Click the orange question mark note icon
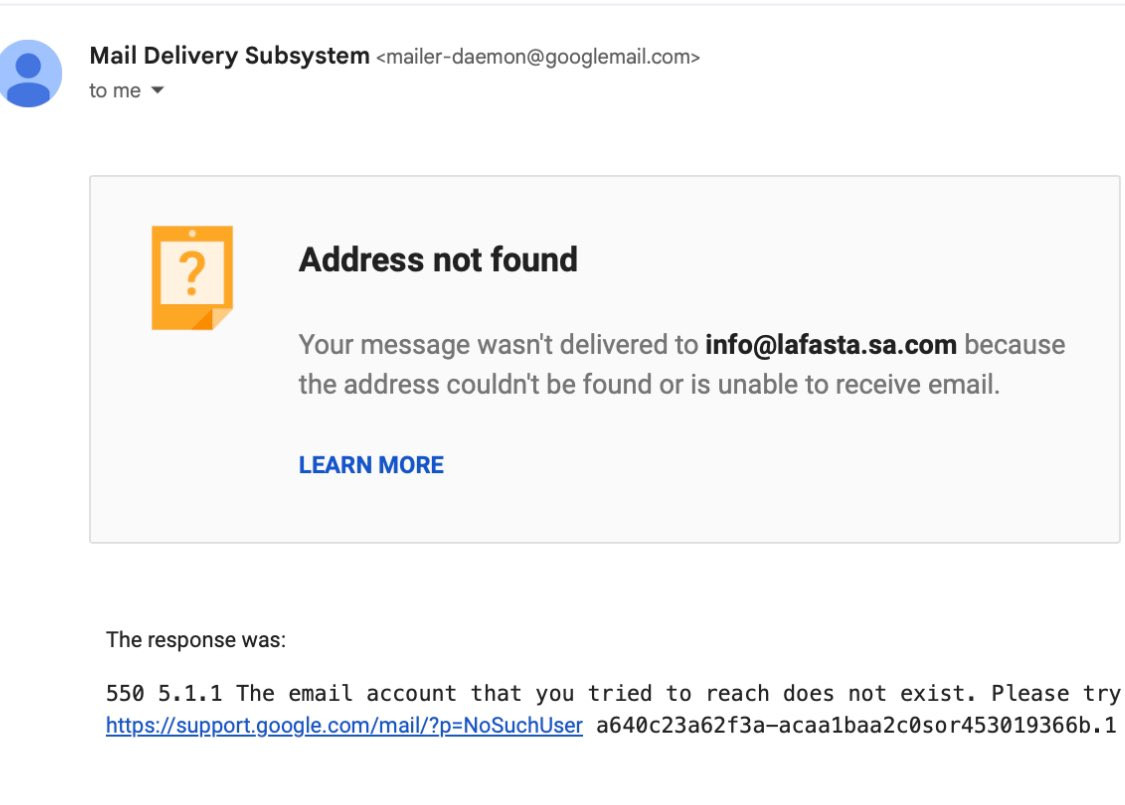 (192, 277)
